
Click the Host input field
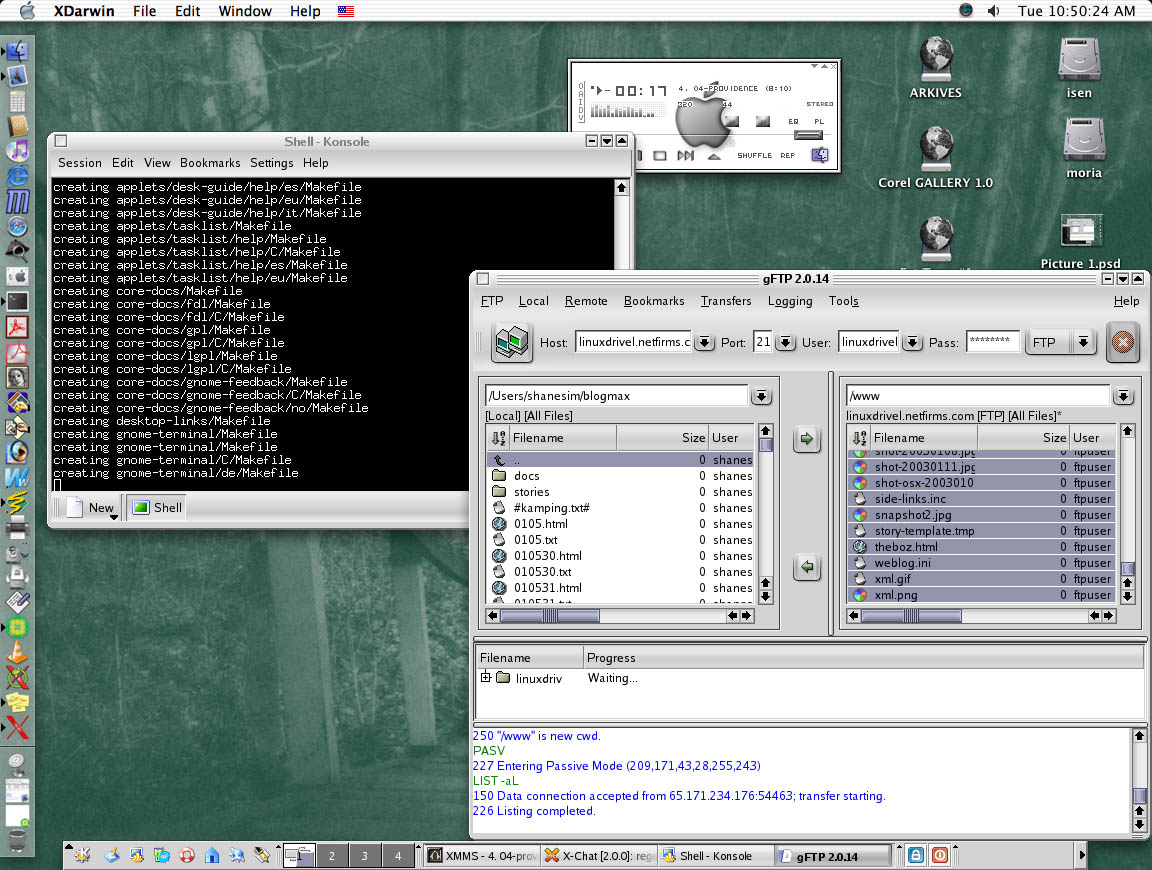[633, 342]
